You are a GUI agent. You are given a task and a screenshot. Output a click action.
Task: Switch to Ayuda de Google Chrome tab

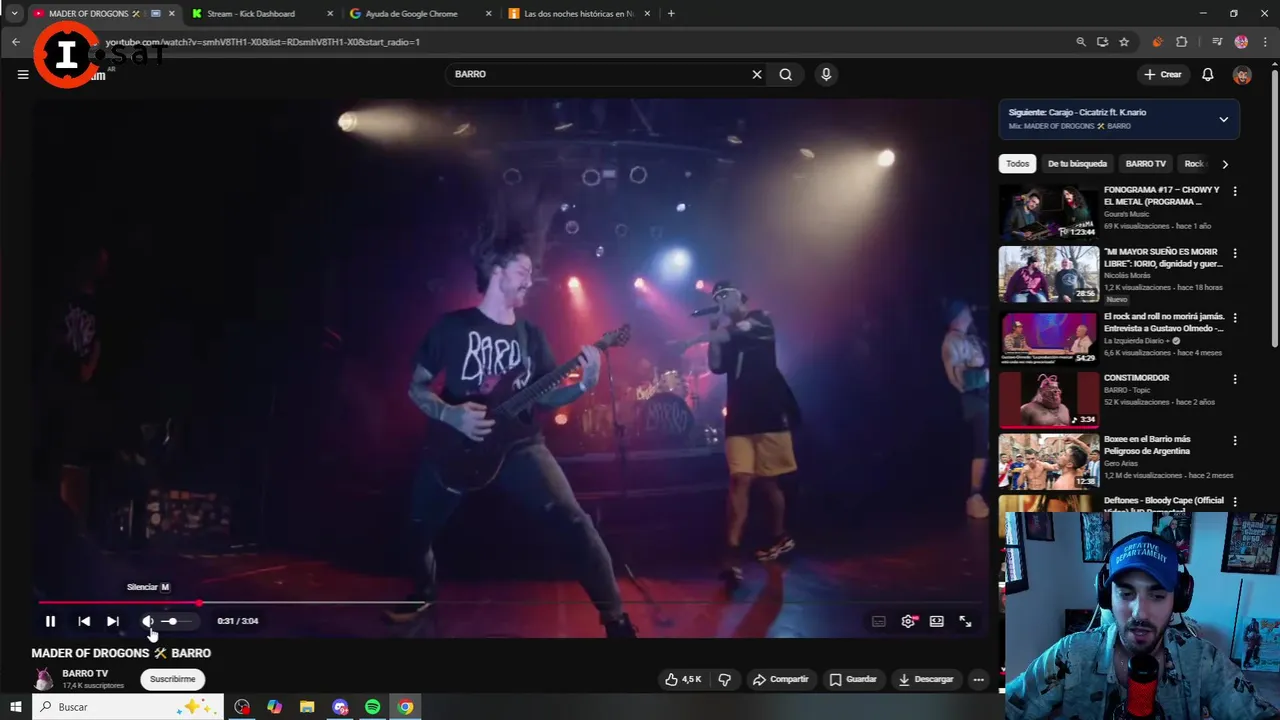click(x=418, y=14)
